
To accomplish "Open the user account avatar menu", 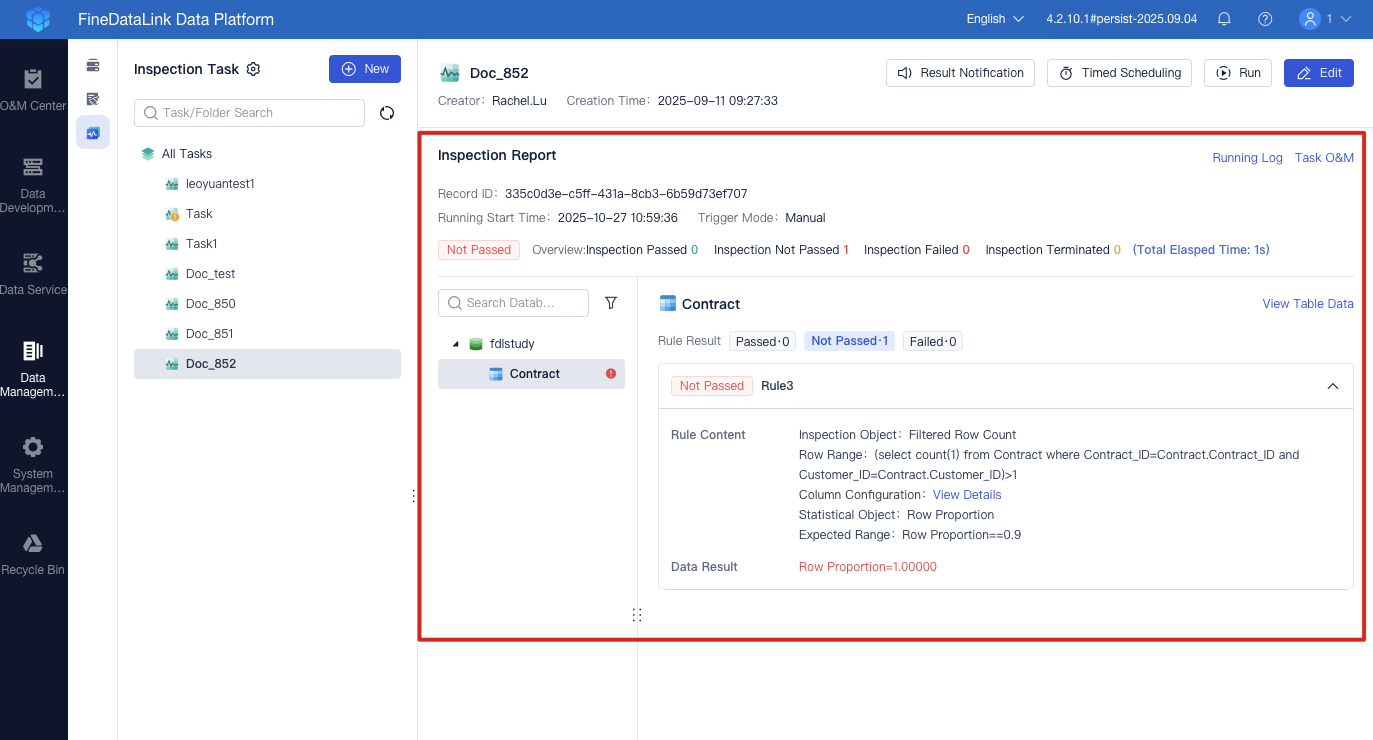I will tap(1325, 19).
